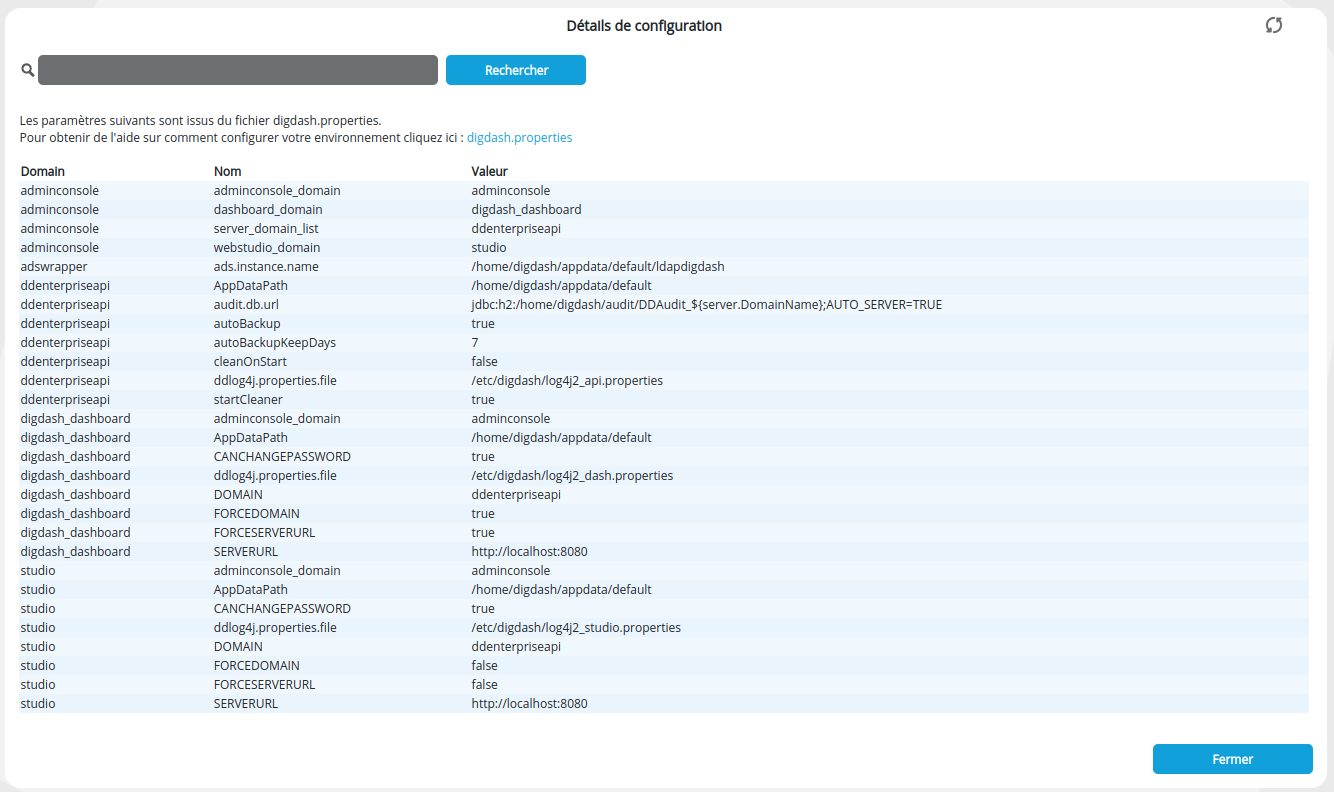The height and width of the screenshot is (792, 1334).
Task: Click the startCleaner name cell
Action: [248, 400]
